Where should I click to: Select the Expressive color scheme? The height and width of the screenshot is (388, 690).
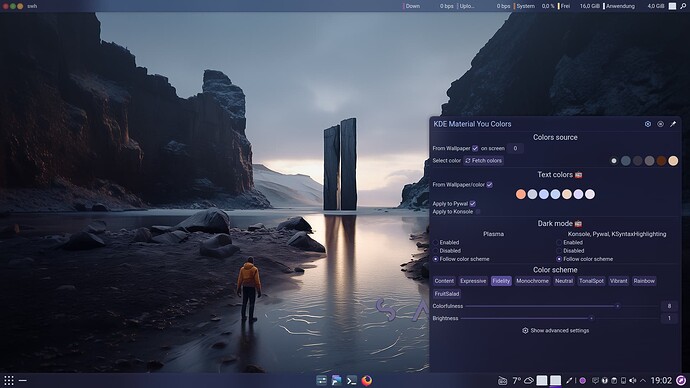point(473,281)
